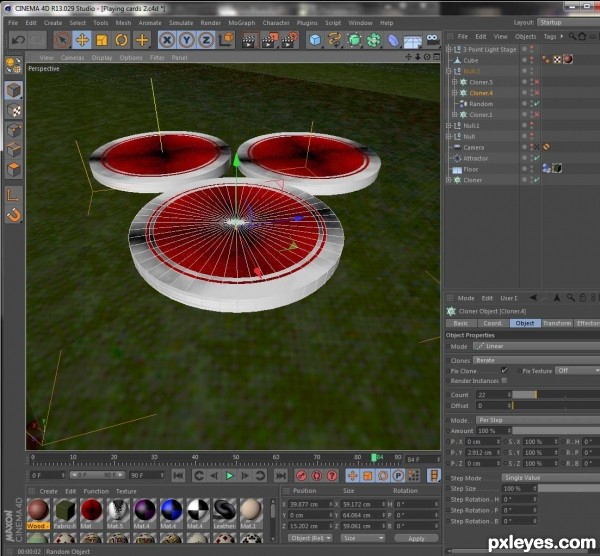Viewport: 600px width, 556px height.
Task: Expand Cloner.5 in object tree
Action: point(454,82)
